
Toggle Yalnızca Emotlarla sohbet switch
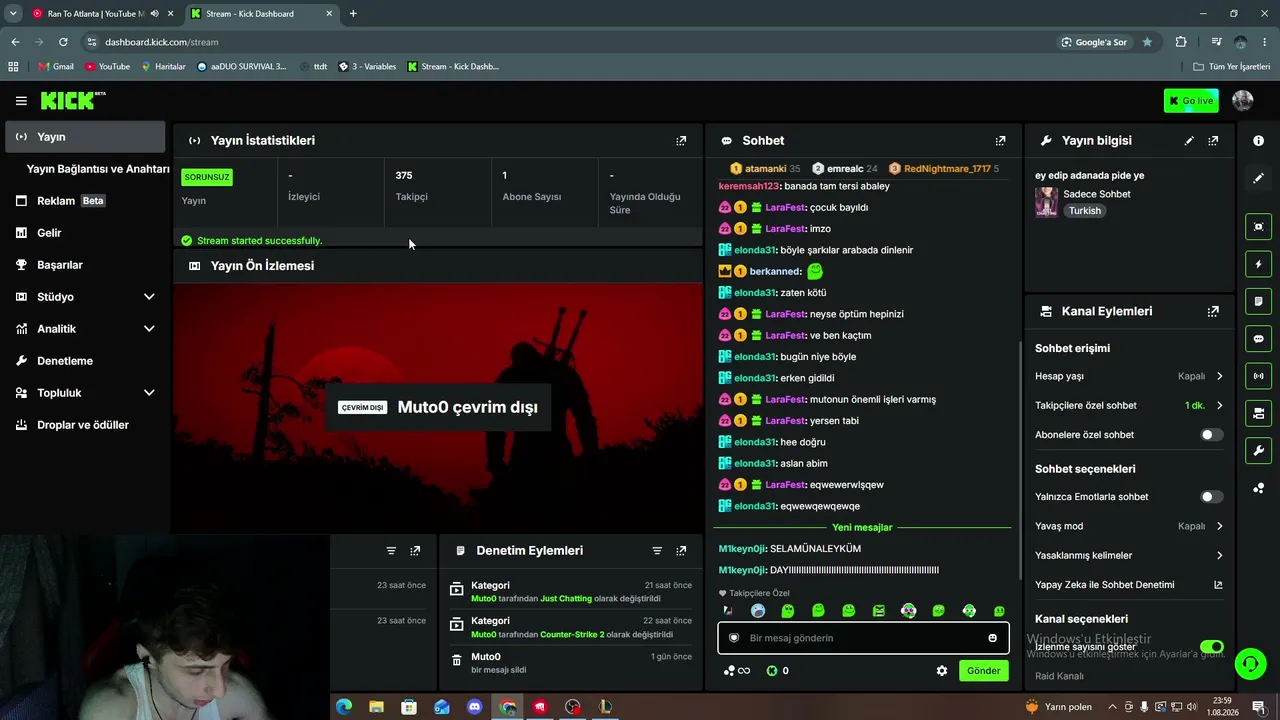1211,497
